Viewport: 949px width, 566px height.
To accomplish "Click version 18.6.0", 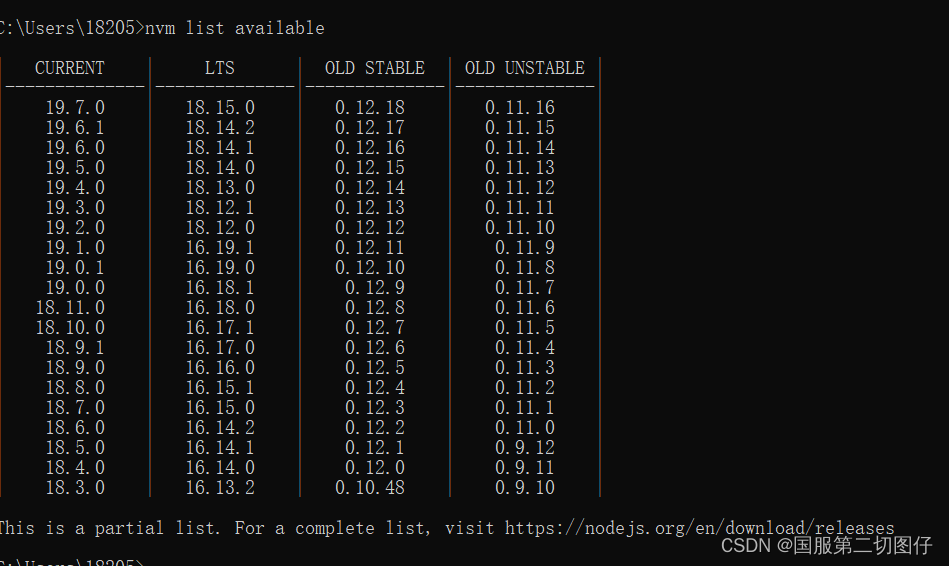I will click(x=75, y=427).
